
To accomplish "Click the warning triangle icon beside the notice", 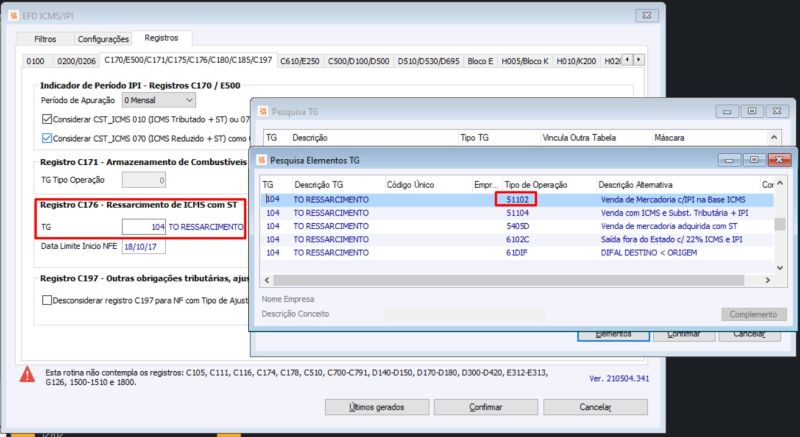I will [x=27, y=375].
